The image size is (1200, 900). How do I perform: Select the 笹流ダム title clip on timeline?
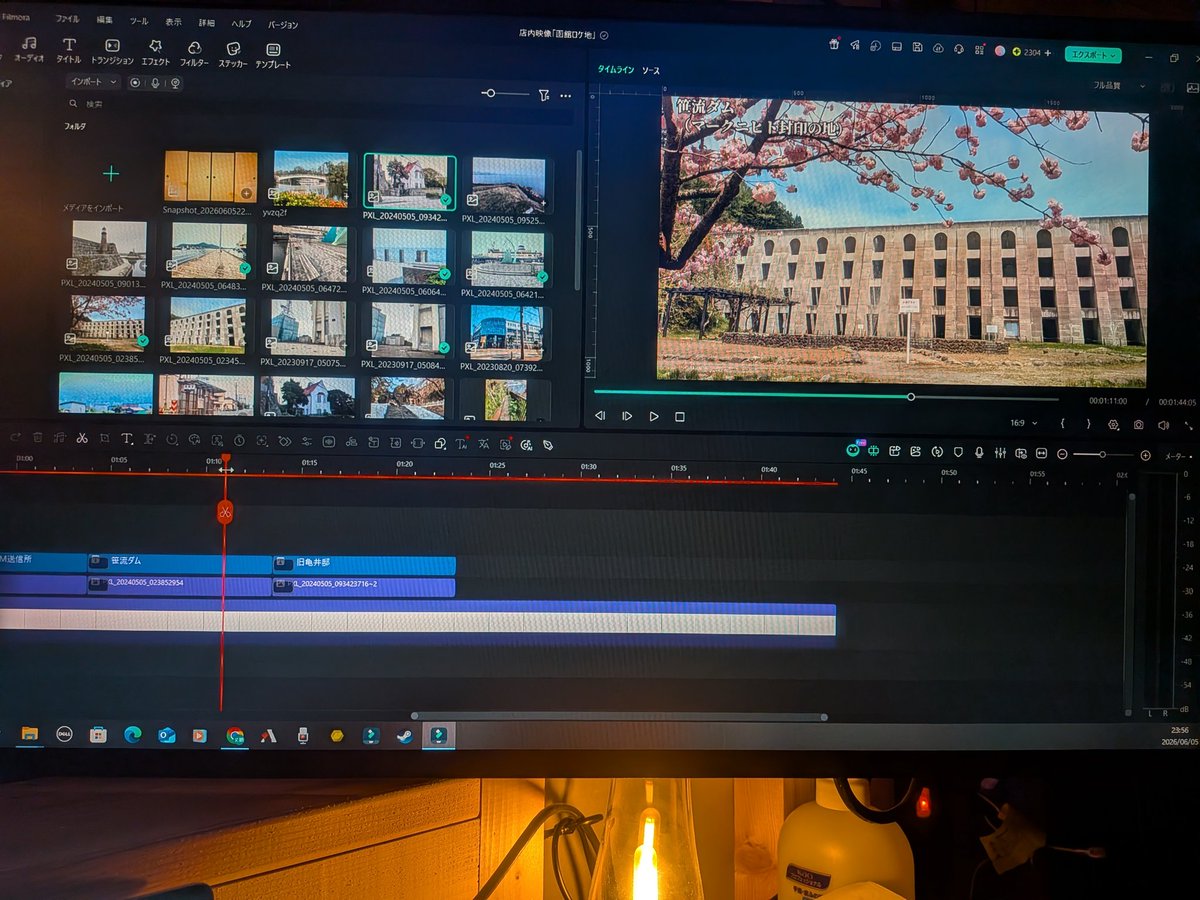coord(180,562)
